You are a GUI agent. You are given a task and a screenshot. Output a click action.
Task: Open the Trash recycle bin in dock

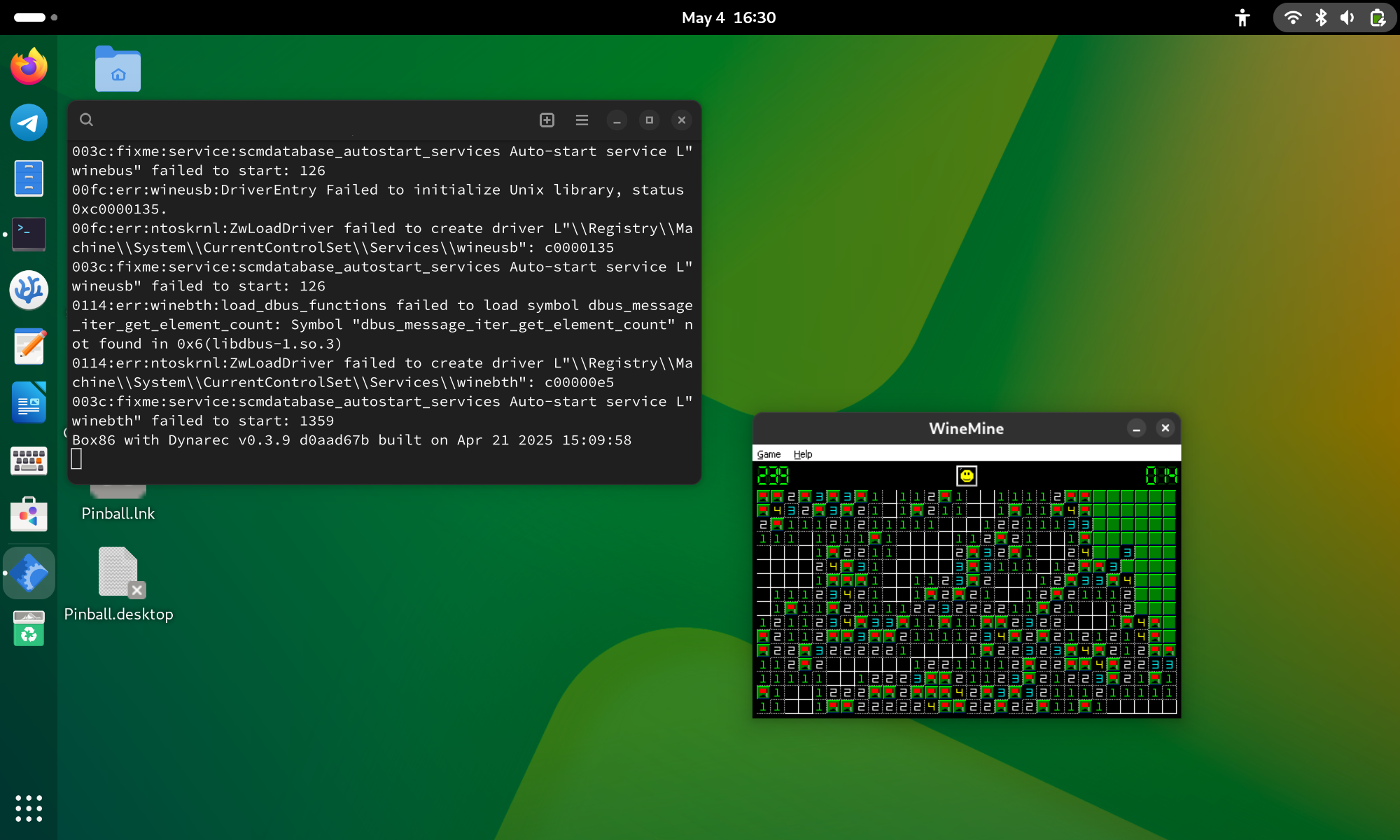click(29, 628)
